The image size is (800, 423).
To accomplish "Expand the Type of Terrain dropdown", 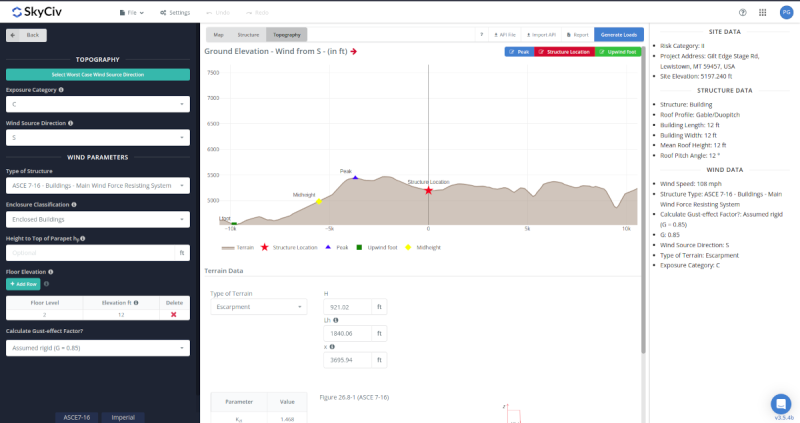I will 256,307.
